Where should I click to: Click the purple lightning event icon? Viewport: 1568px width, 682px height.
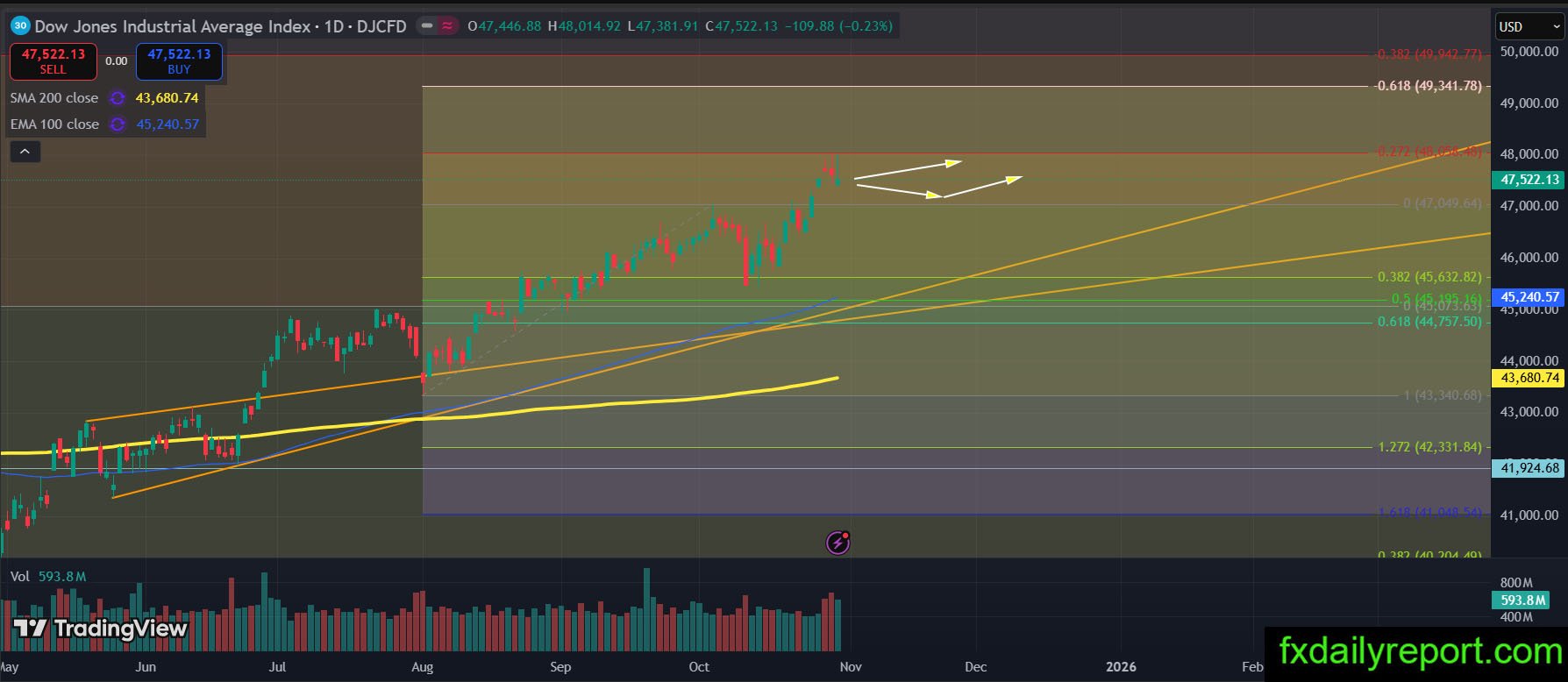point(837,543)
